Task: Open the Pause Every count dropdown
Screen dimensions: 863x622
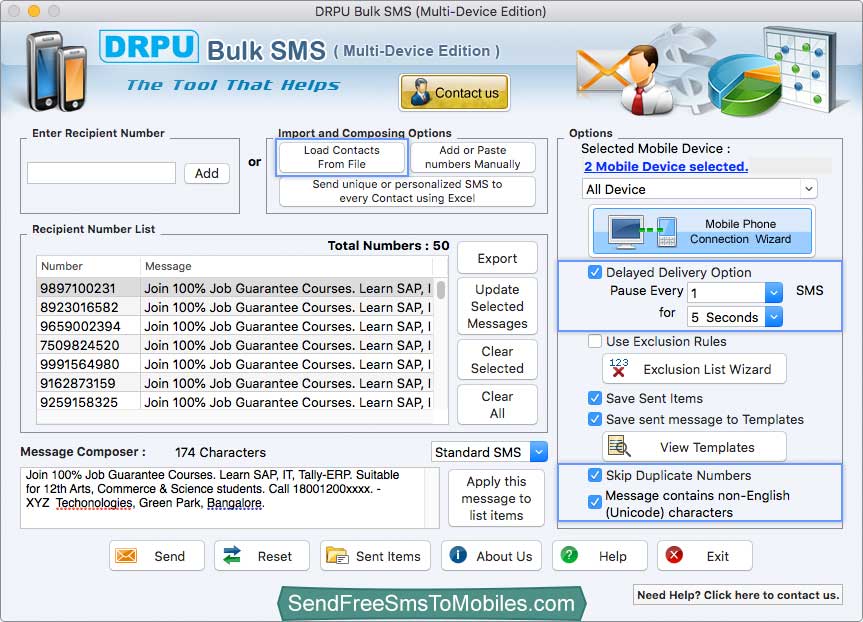Action: [773, 292]
